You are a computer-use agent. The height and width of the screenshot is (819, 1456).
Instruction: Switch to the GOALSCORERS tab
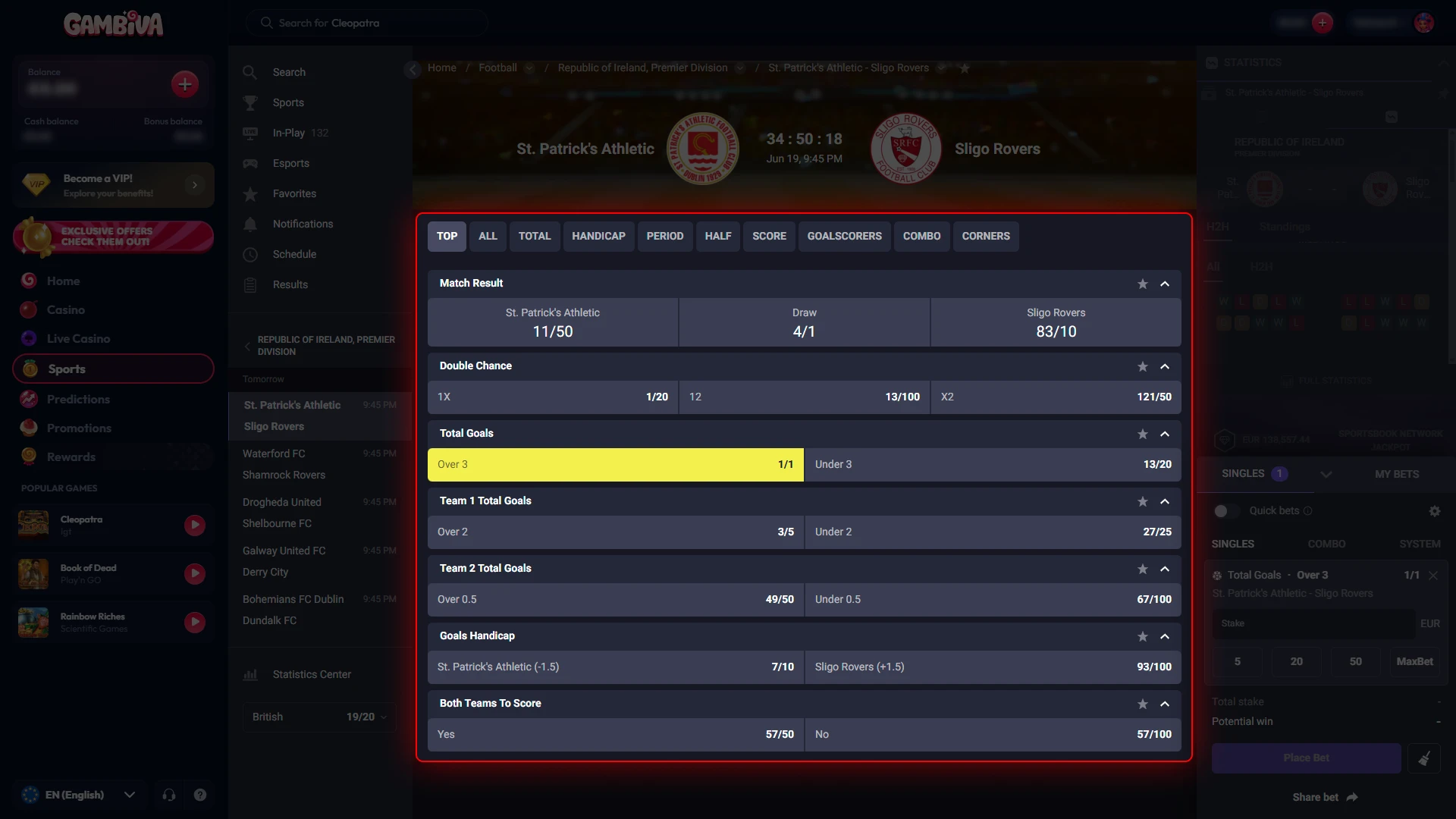click(x=844, y=237)
